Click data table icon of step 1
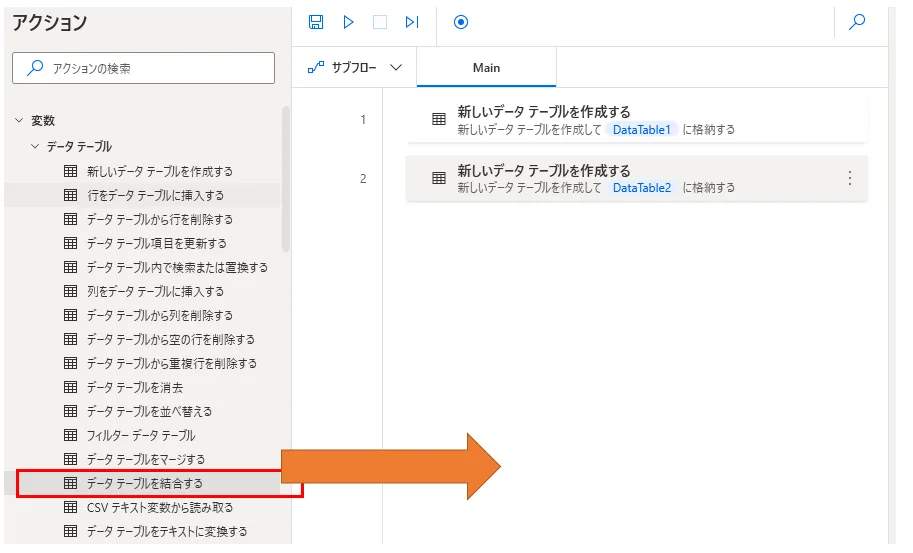The width and height of the screenshot is (913, 553). 439,119
